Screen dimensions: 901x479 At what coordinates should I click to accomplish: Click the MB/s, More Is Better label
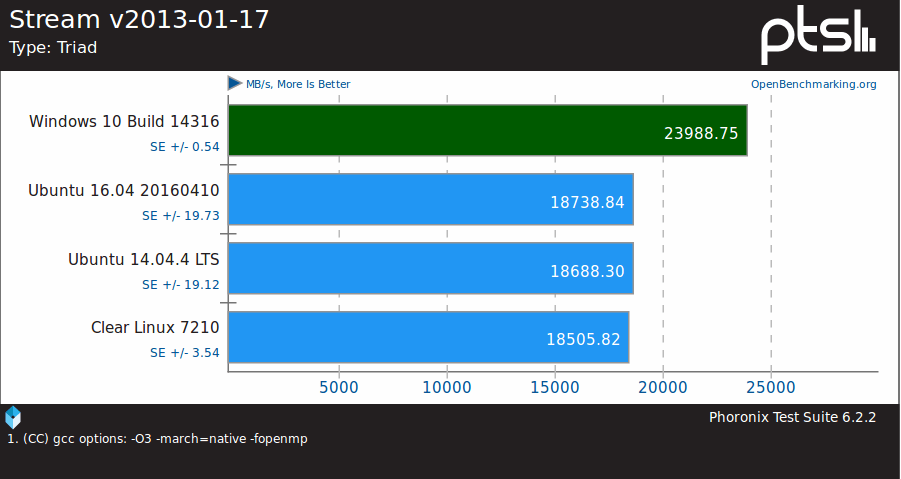click(x=298, y=84)
